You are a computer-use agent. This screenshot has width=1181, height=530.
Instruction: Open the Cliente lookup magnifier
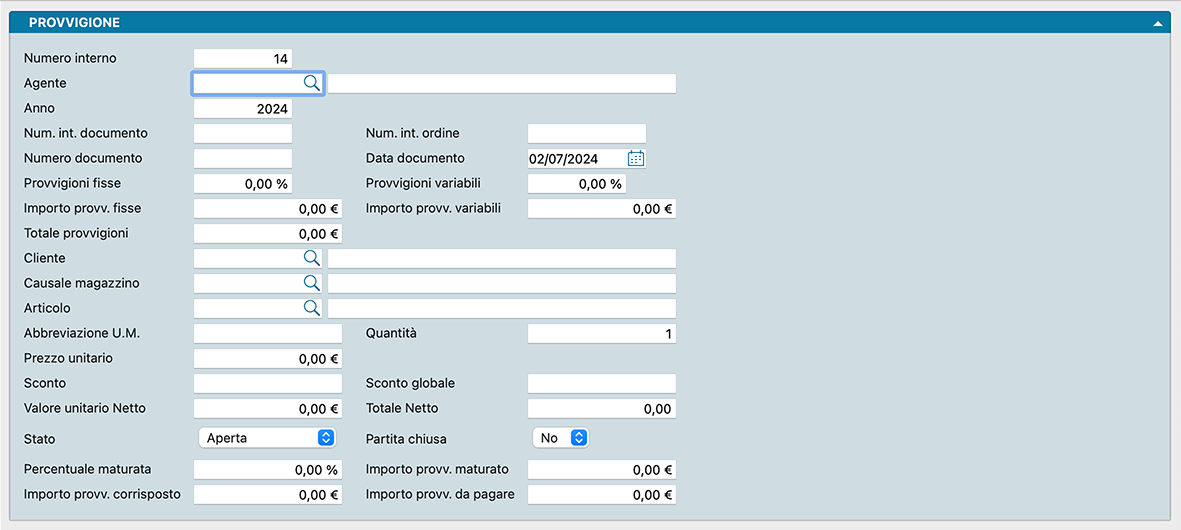coord(311,258)
